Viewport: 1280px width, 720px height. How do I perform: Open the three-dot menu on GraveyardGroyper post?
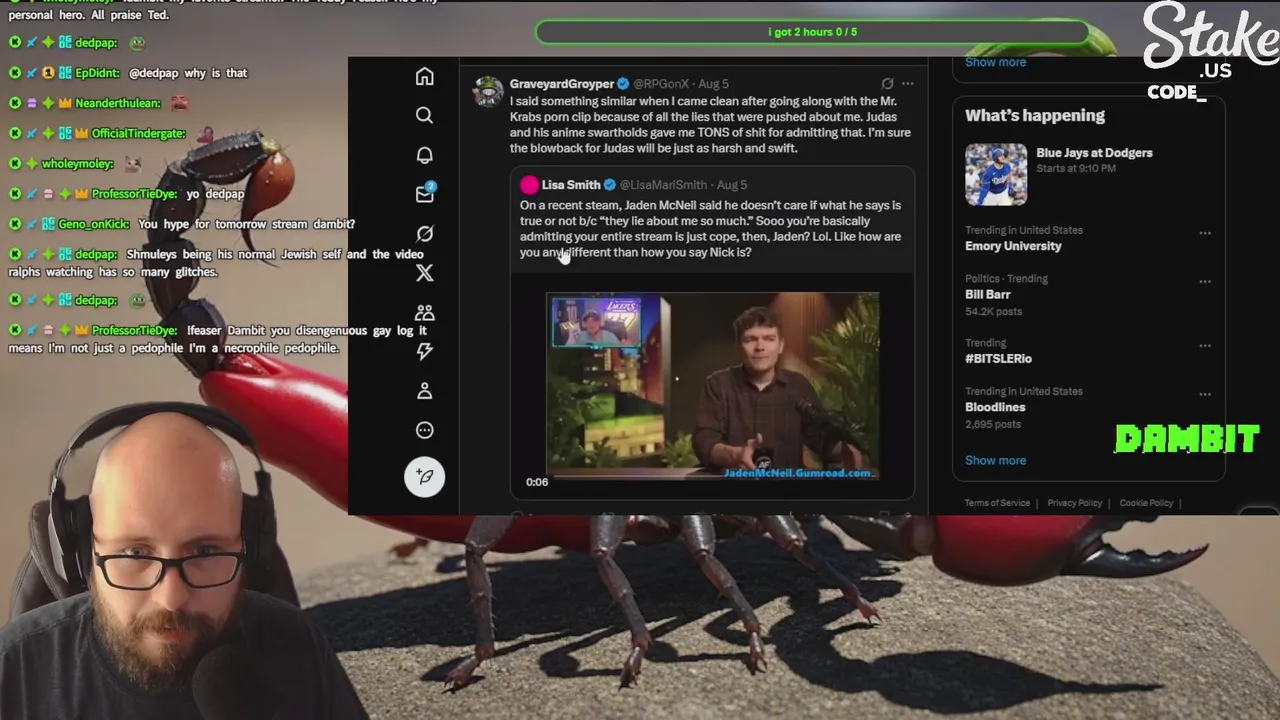pos(908,84)
